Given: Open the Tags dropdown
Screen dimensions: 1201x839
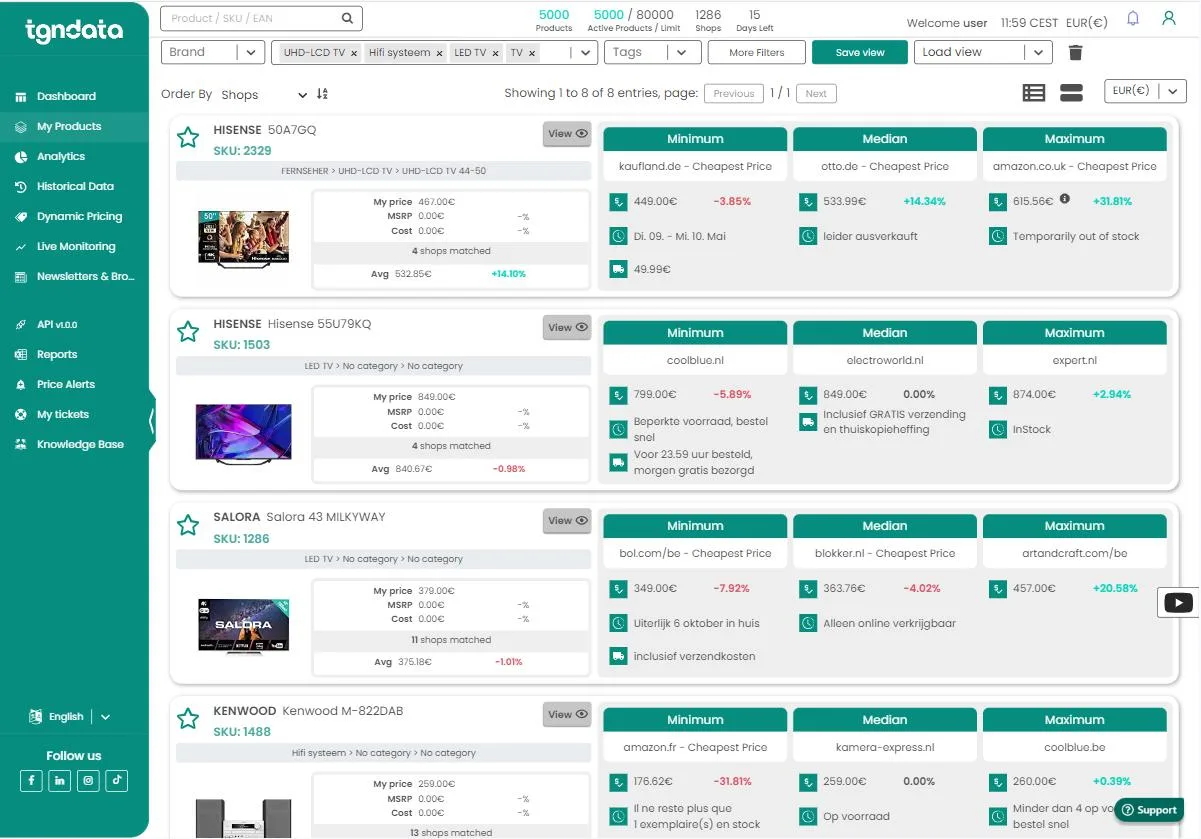Looking at the screenshot, I should [x=652, y=52].
